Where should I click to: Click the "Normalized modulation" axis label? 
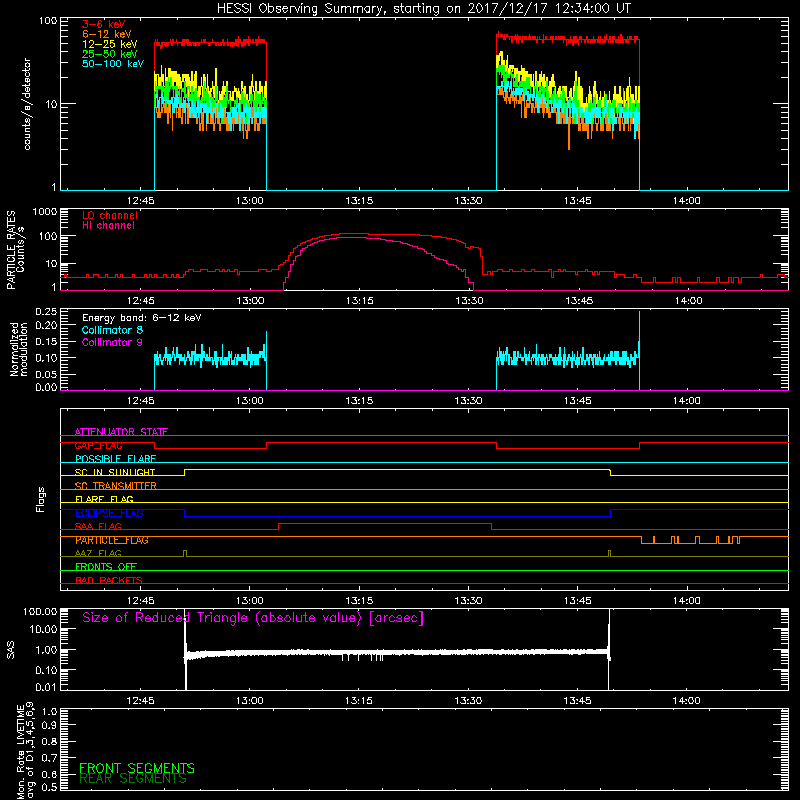pos(18,349)
